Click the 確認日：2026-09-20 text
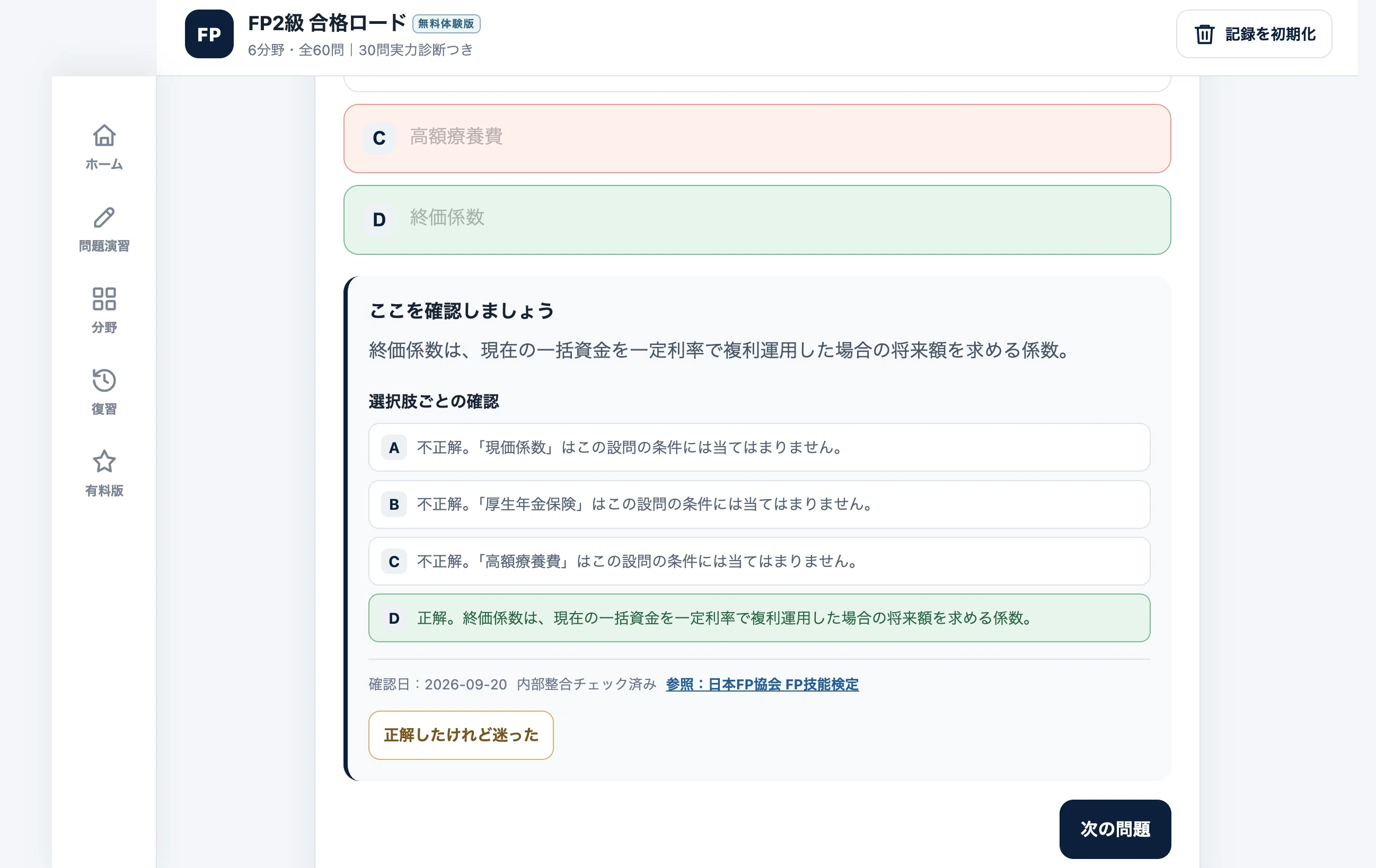 (x=438, y=684)
